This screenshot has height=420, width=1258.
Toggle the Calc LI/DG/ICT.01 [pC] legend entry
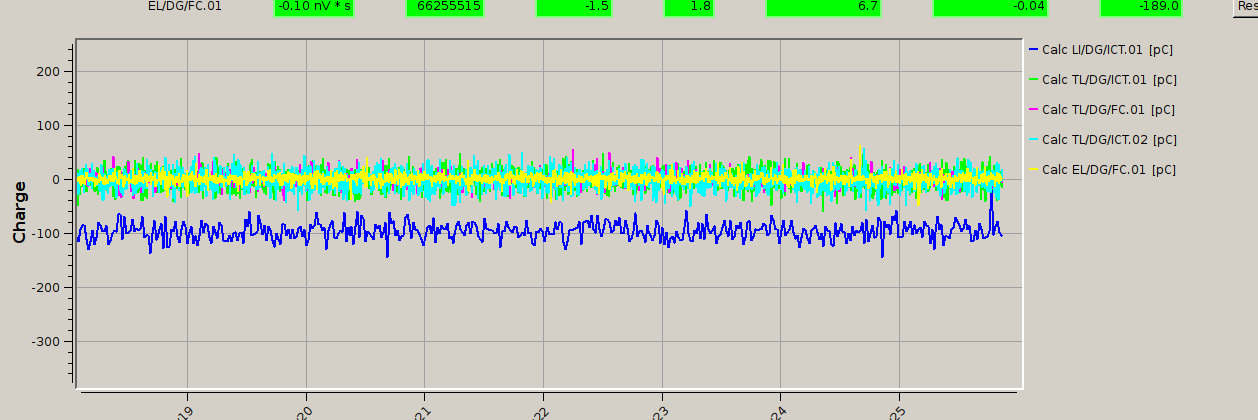point(1107,49)
